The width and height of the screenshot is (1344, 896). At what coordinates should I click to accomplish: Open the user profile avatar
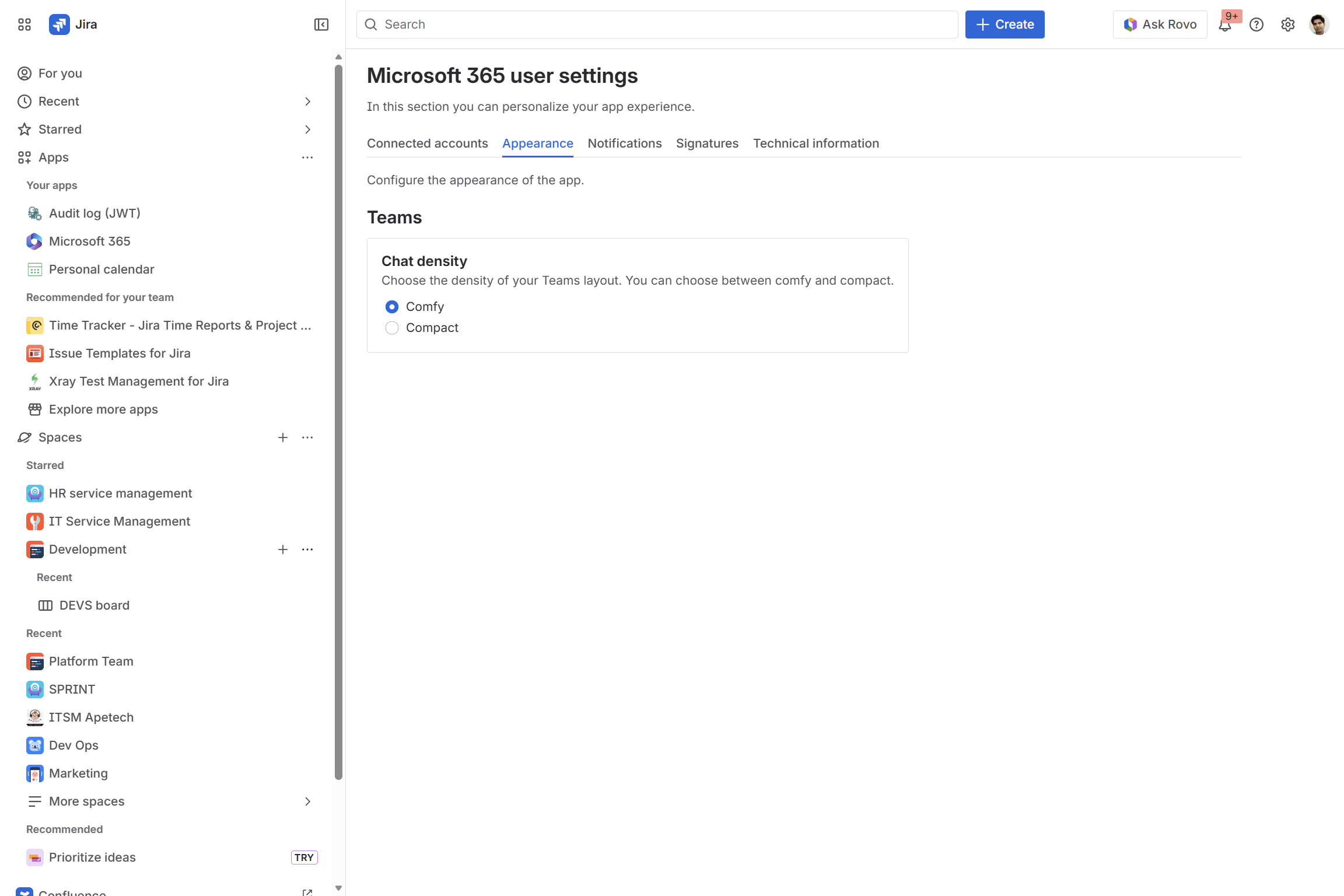pos(1319,24)
